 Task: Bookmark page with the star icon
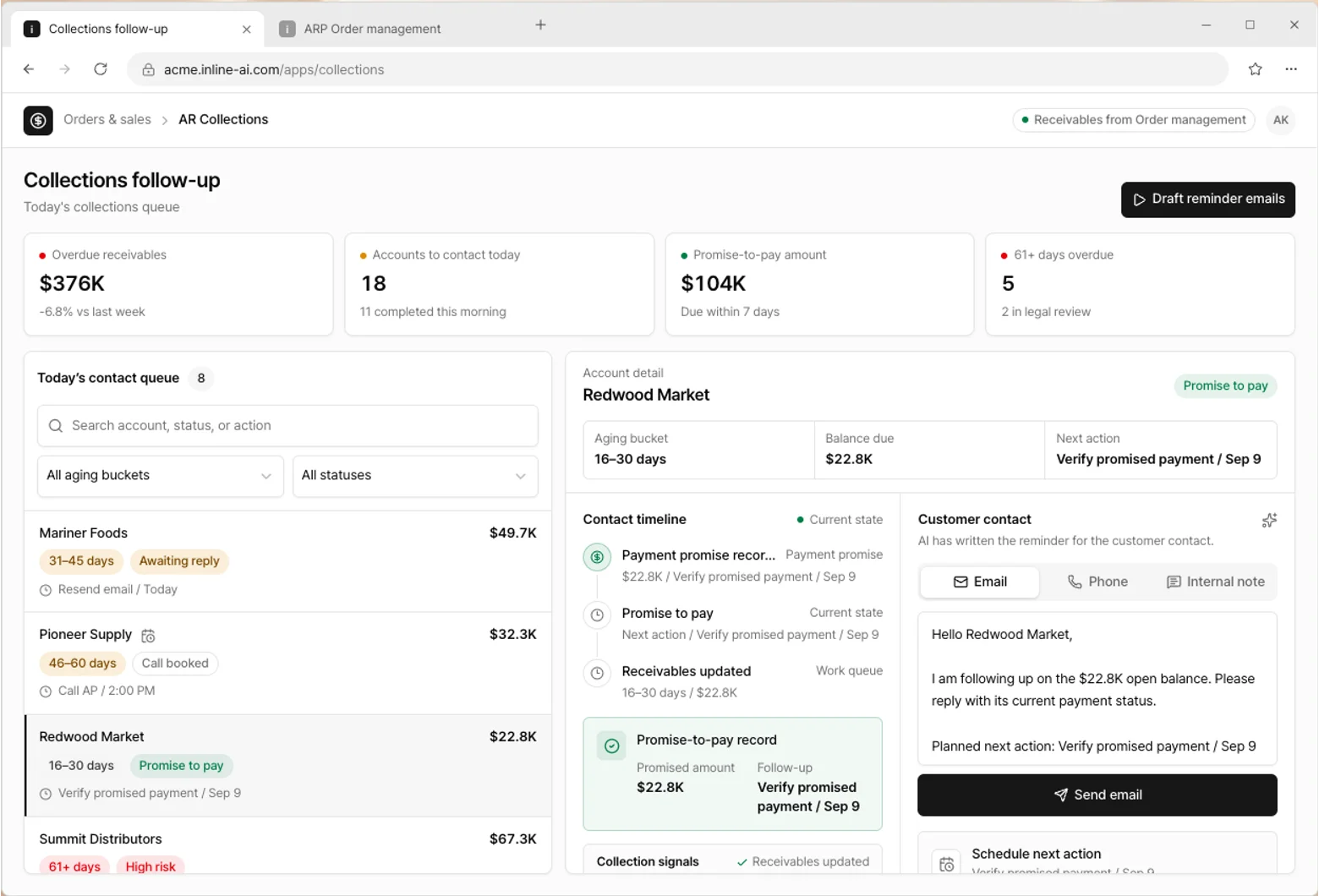1256,69
